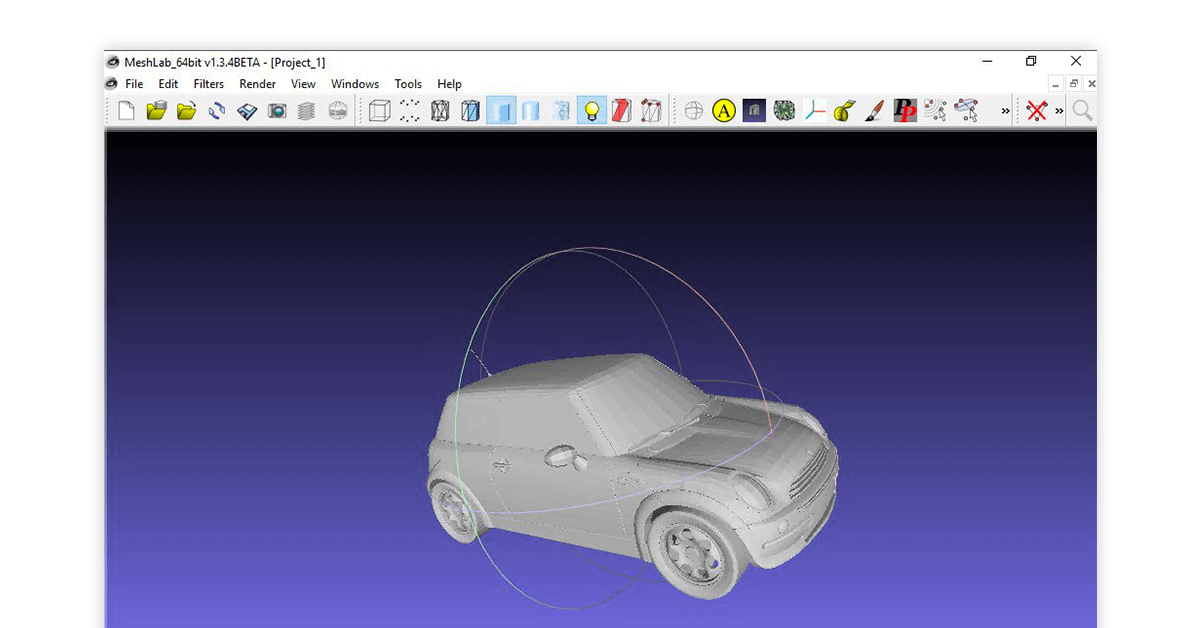The height and width of the screenshot is (628, 1200).
Task: Open the PickPoints PP tool
Action: [x=905, y=111]
